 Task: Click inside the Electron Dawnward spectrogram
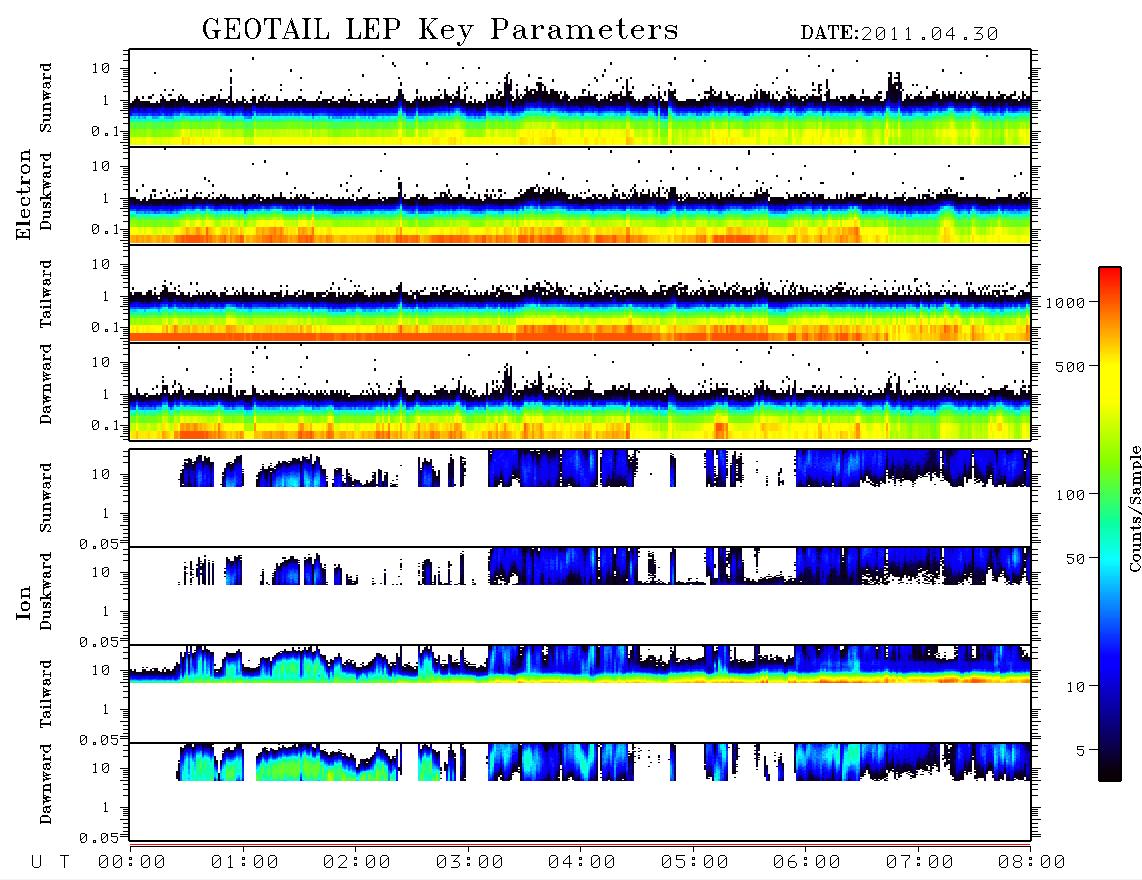(580, 392)
